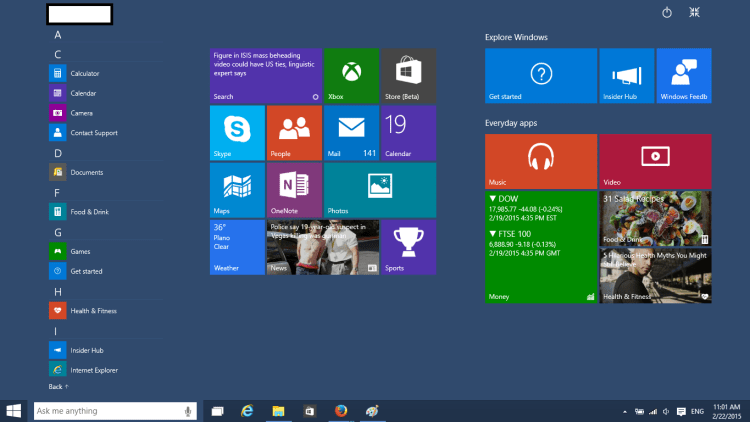Open Calendar in the app list
The width and height of the screenshot is (750, 422).
pos(105,93)
